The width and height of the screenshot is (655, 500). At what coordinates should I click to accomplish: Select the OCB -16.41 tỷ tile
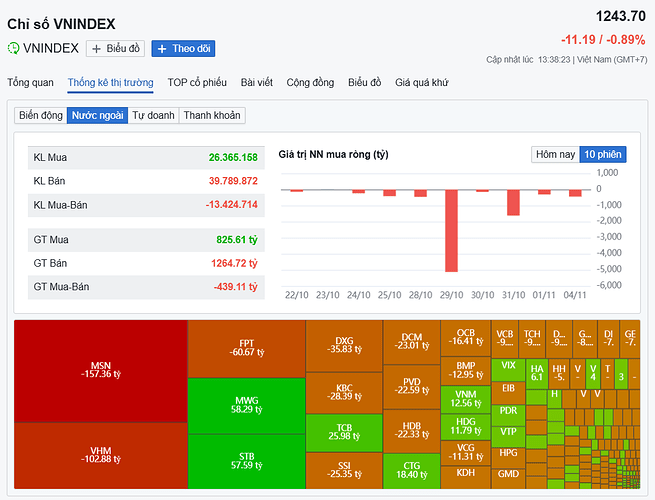pos(466,338)
